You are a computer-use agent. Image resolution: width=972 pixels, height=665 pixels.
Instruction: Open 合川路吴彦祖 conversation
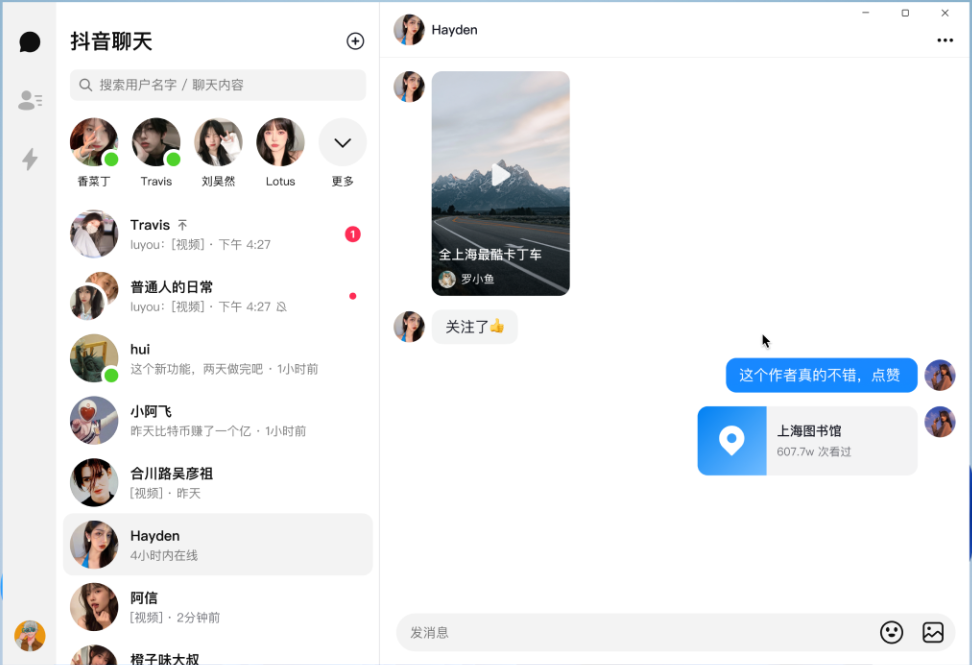(x=218, y=482)
